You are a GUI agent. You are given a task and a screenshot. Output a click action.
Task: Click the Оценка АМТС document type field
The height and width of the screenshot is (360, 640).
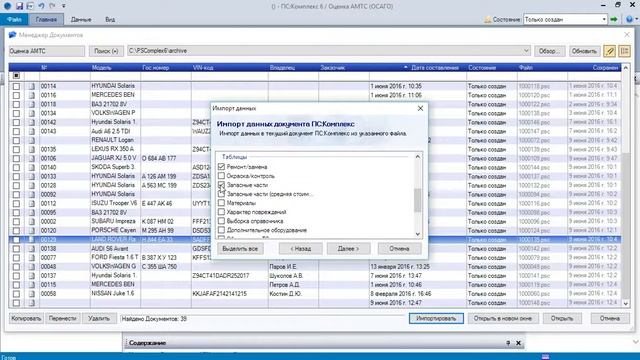pyautogui.click(x=47, y=51)
